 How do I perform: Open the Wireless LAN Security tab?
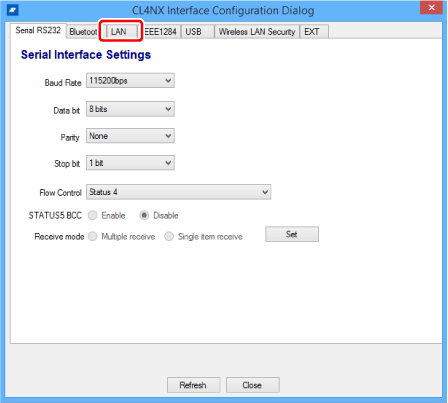[x=257, y=32]
